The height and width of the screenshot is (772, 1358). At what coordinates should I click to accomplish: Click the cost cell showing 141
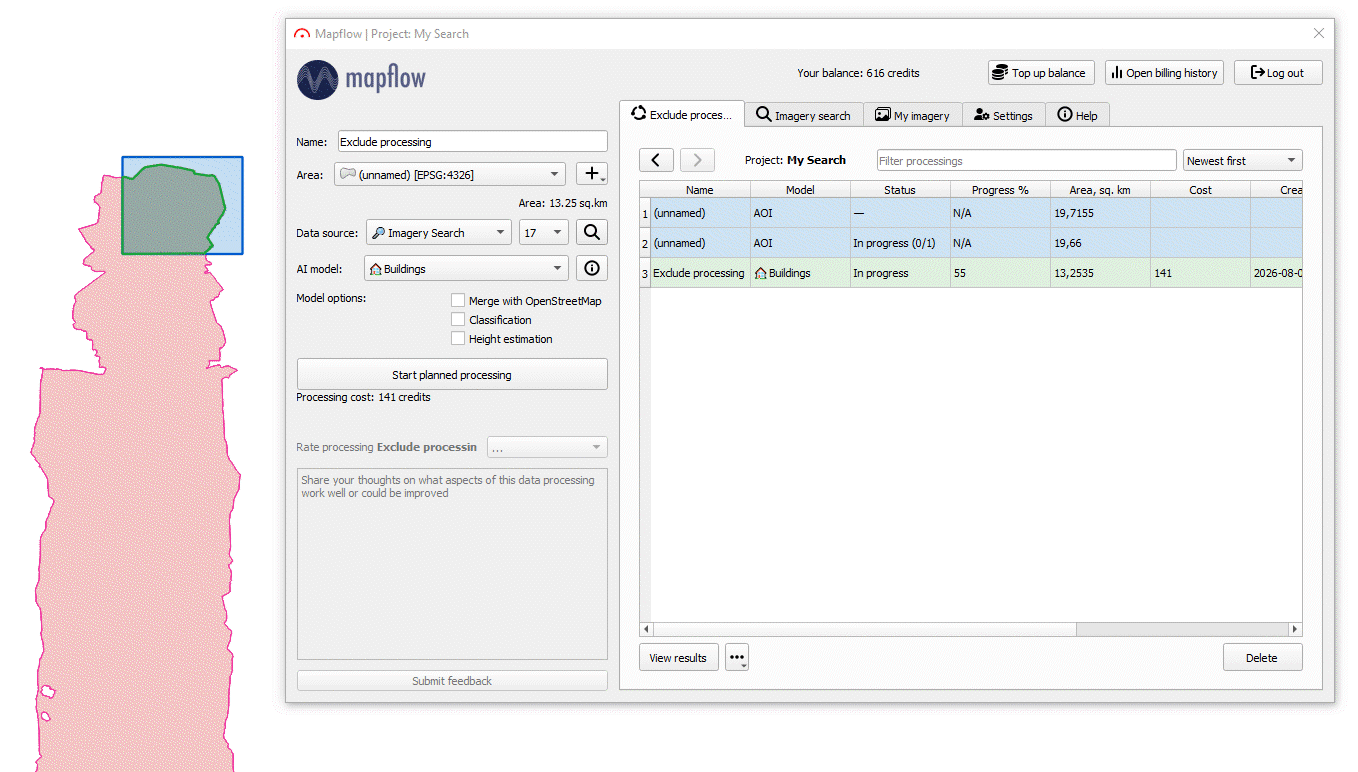pos(1200,273)
